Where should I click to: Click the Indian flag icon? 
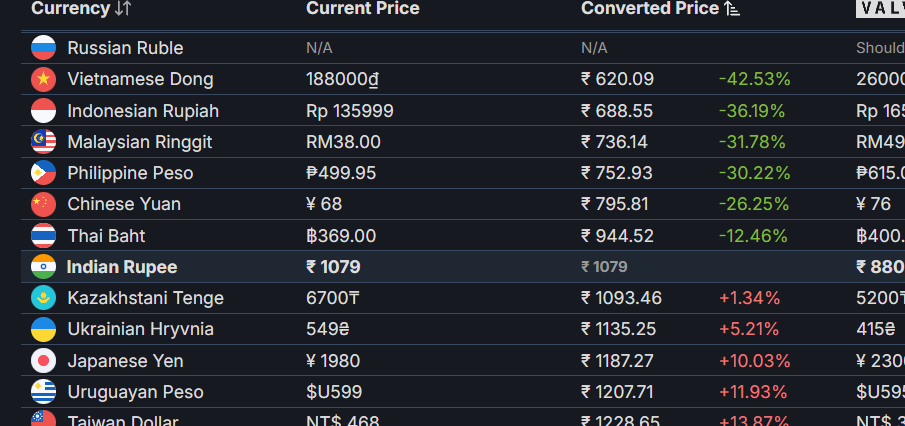point(43,267)
